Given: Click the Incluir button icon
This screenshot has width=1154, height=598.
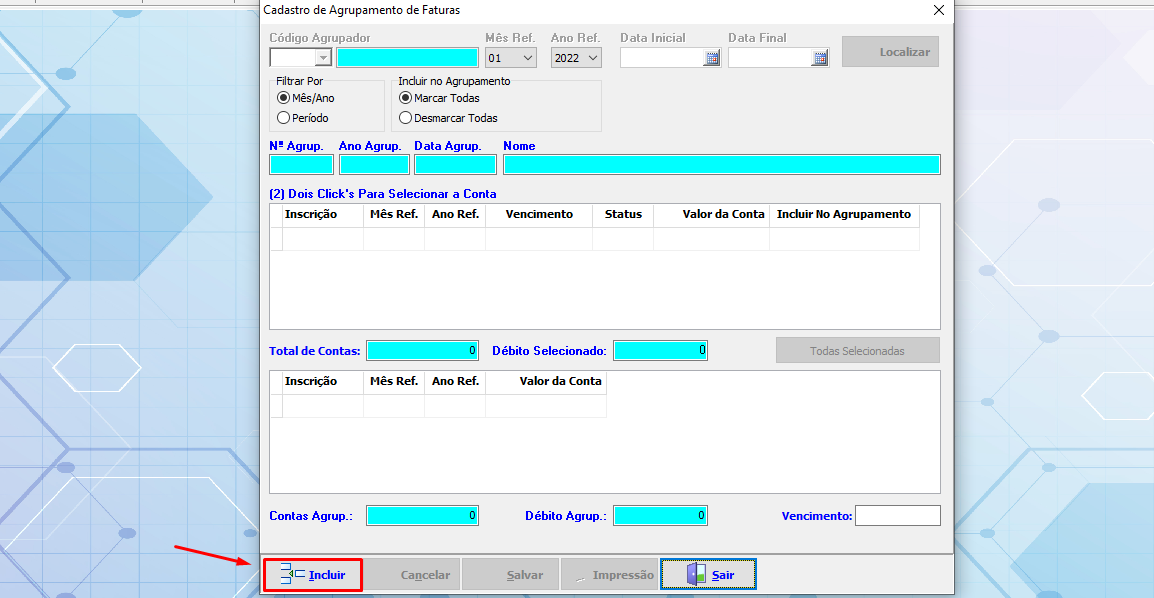Looking at the screenshot, I should tap(293, 574).
